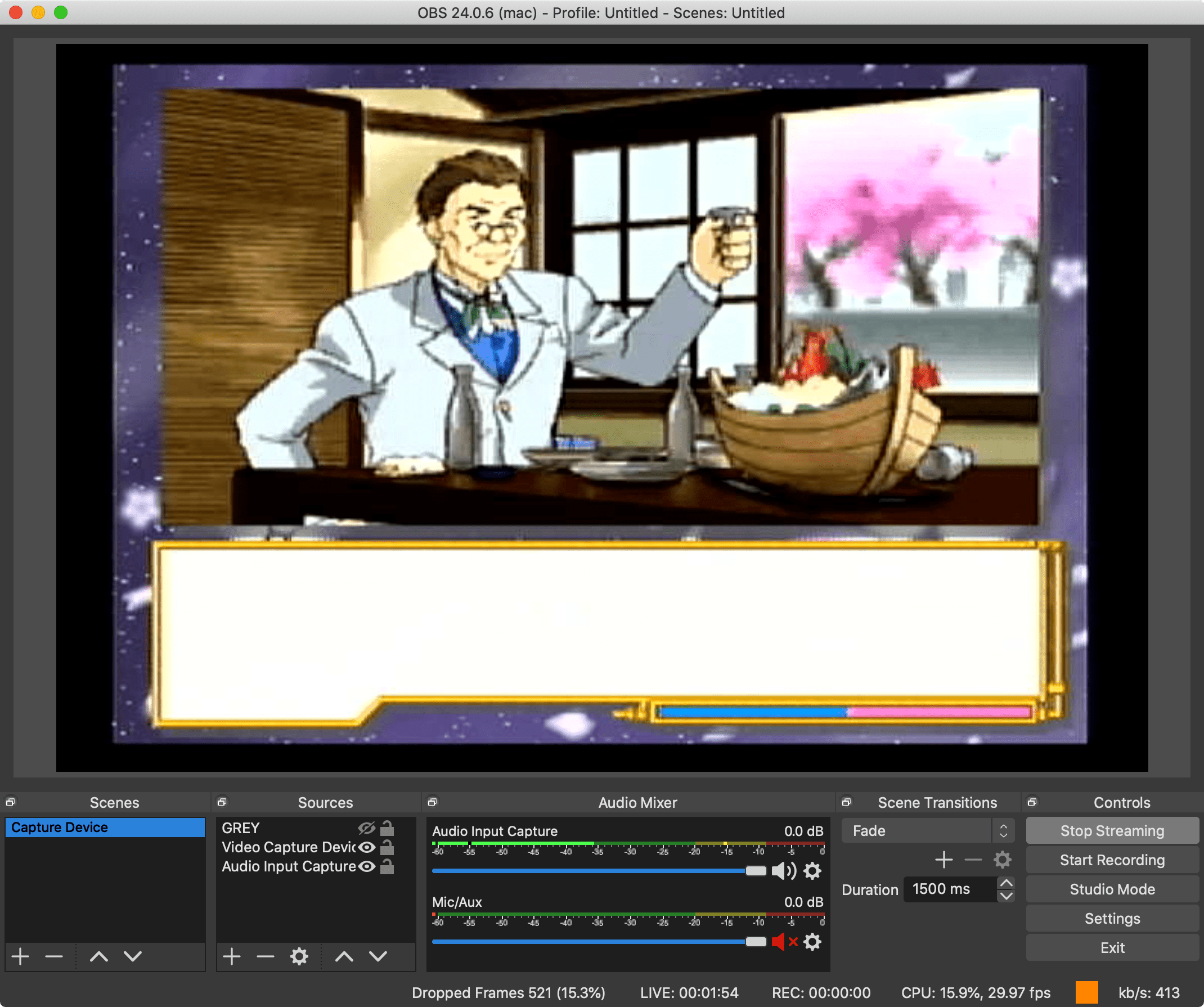Viewport: 1204px width, 1007px height.
Task: Move scene down with the Scenes down arrow
Action: click(x=132, y=956)
